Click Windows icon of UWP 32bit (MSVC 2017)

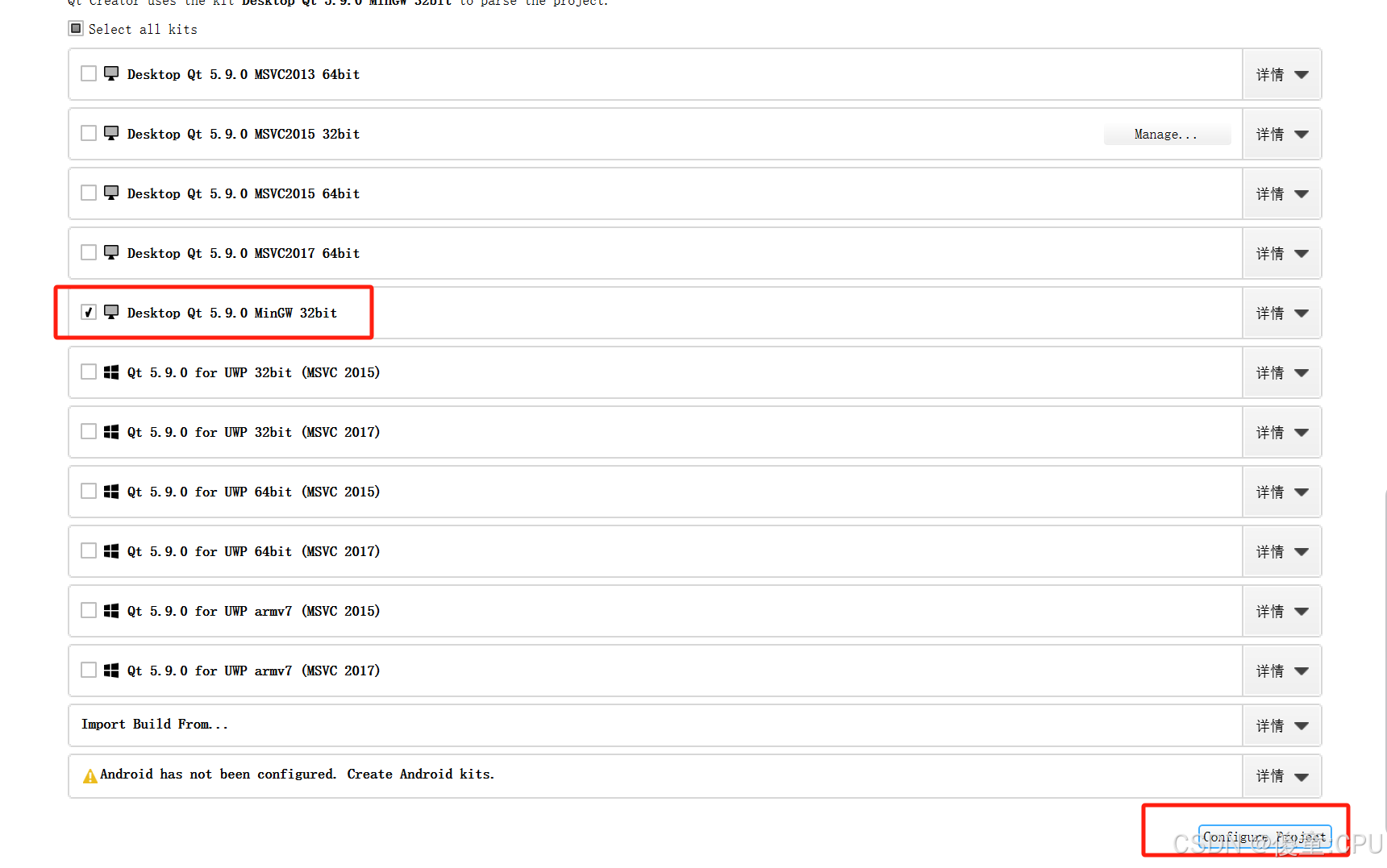tap(111, 432)
